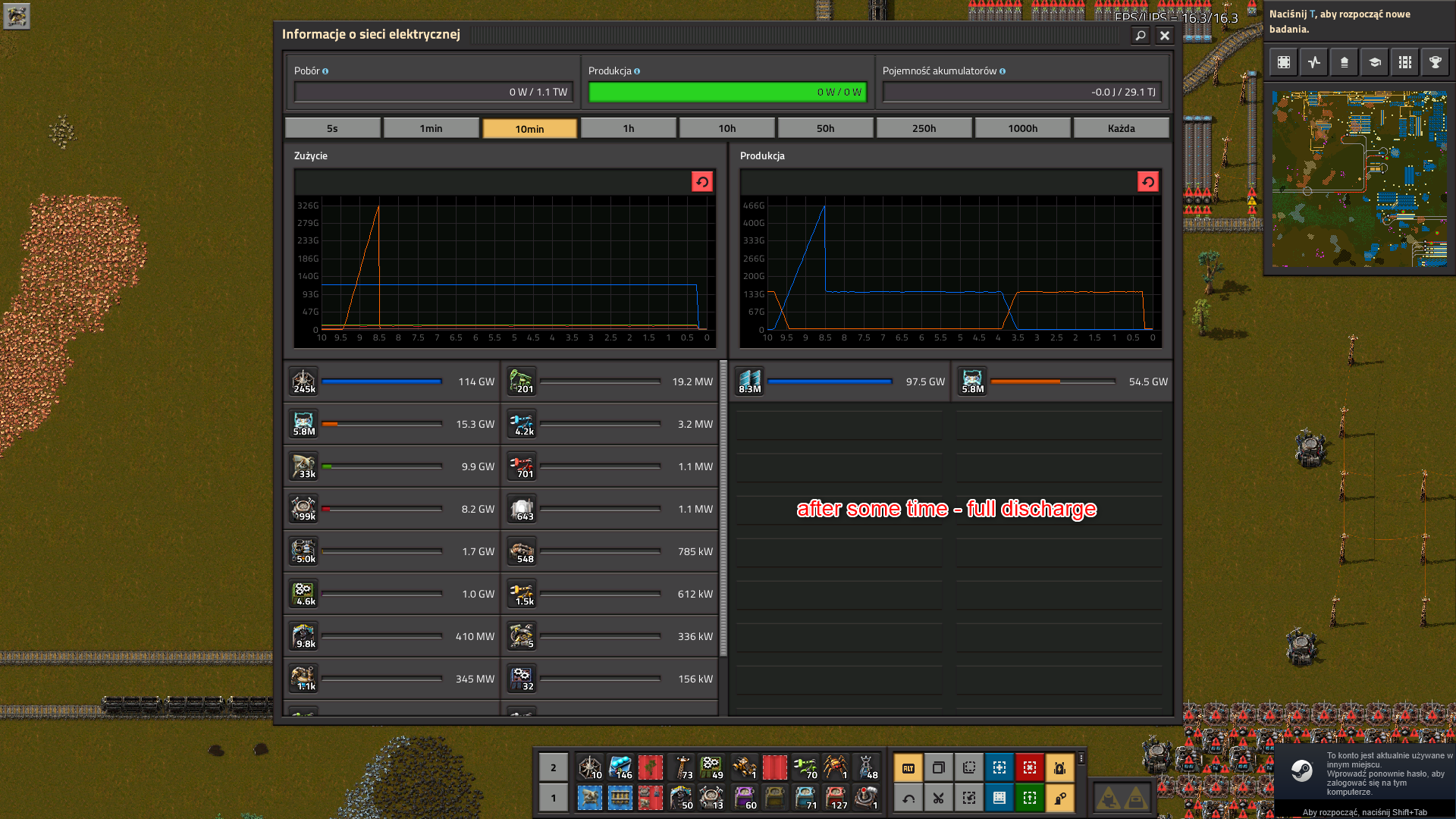The width and height of the screenshot is (1456, 819).
Task: Reset the Produkcja graph with the red button
Action: [1147, 182]
